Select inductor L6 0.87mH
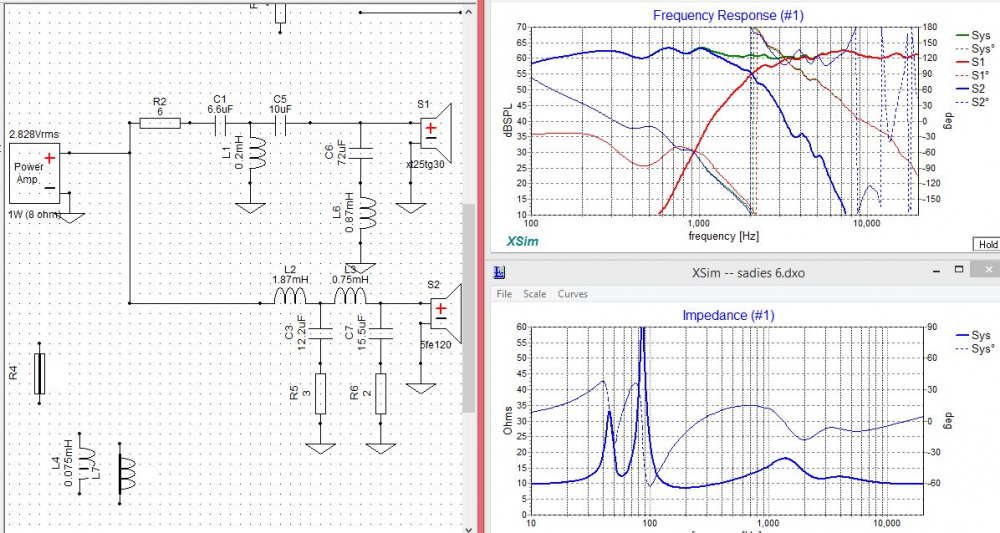The width and height of the screenshot is (1000, 533). [x=365, y=214]
